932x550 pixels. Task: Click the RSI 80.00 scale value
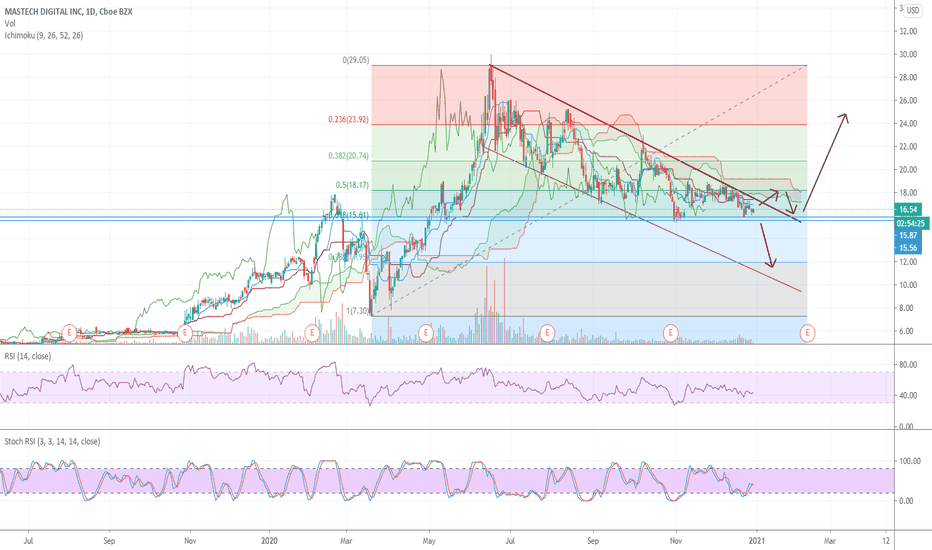(909, 365)
